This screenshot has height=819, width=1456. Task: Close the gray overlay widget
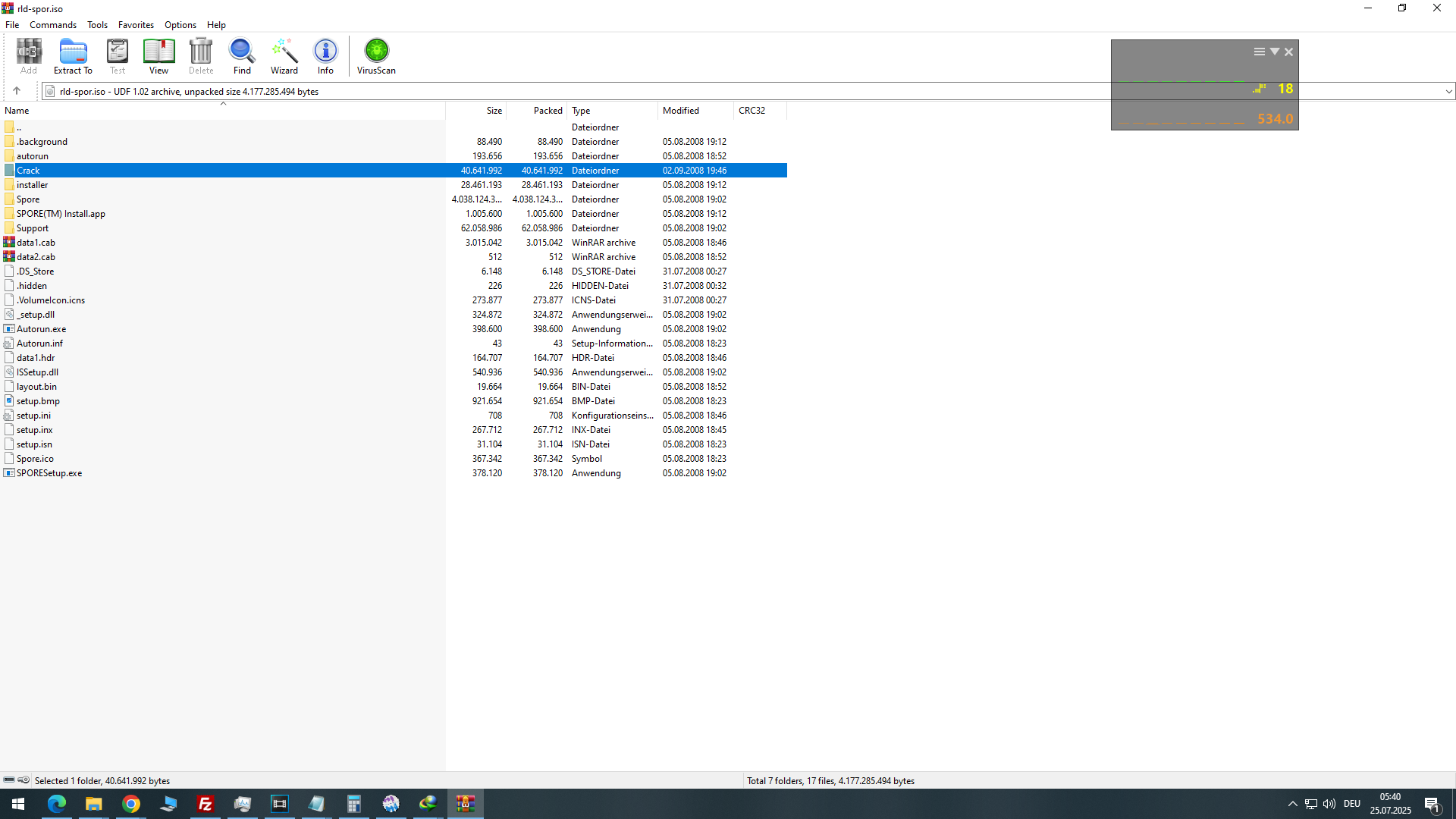(1288, 52)
